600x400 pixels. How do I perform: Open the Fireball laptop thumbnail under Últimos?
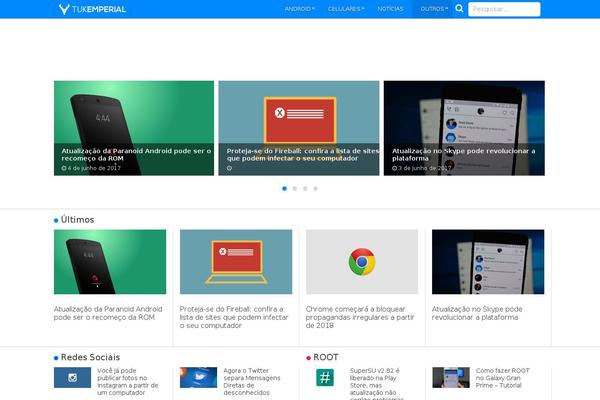(x=236, y=262)
